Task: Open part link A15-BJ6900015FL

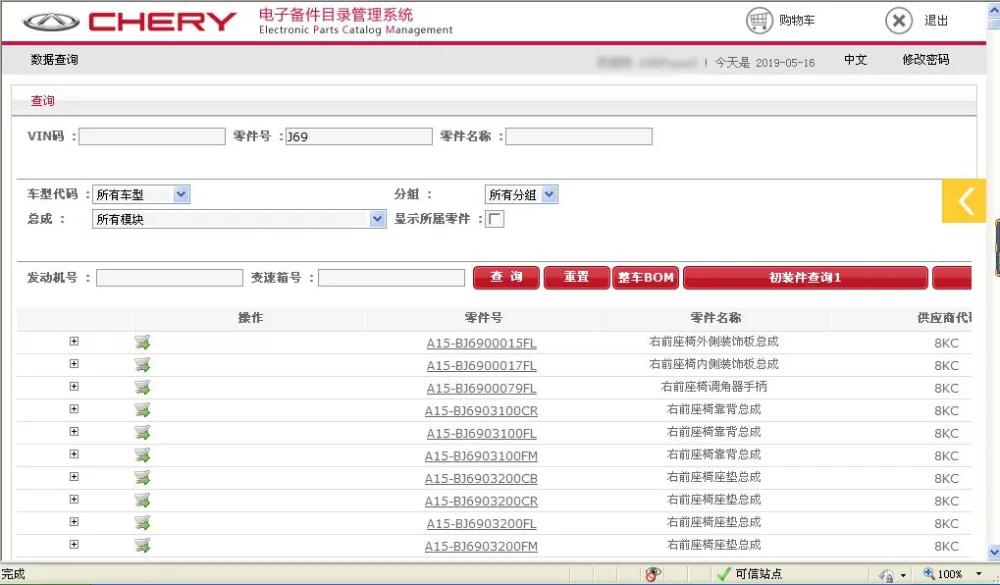Action: pyautogui.click(x=482, y=343)
